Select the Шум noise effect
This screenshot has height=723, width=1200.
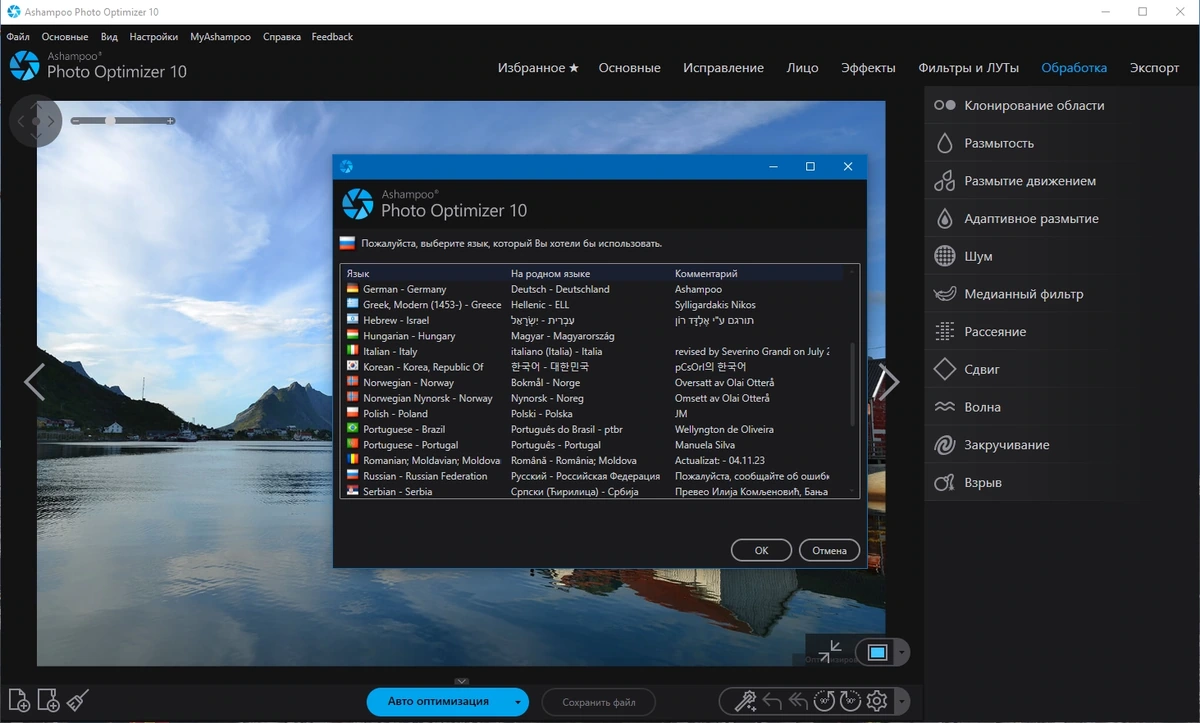[1020, 256]
